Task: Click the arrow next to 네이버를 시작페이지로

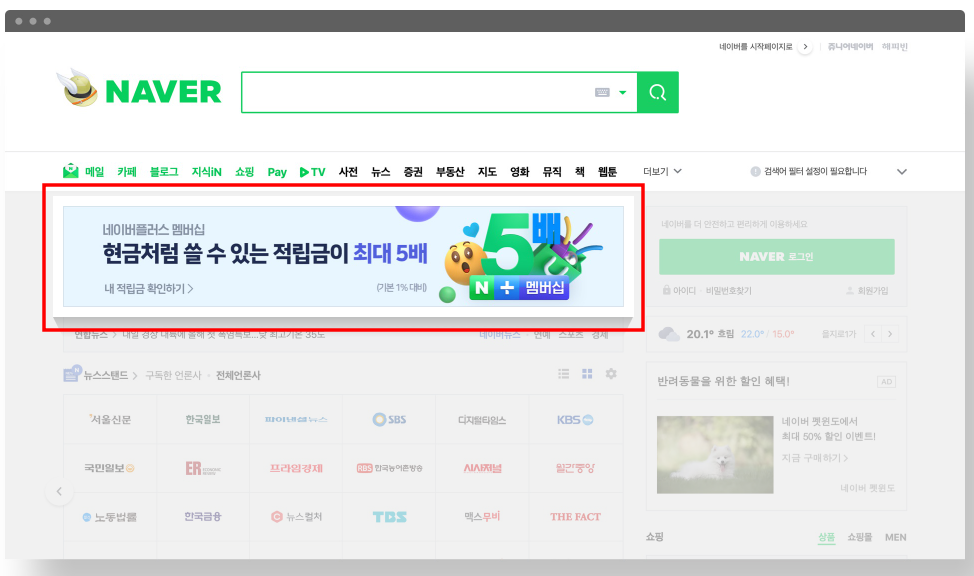Action: click(805, 47)
